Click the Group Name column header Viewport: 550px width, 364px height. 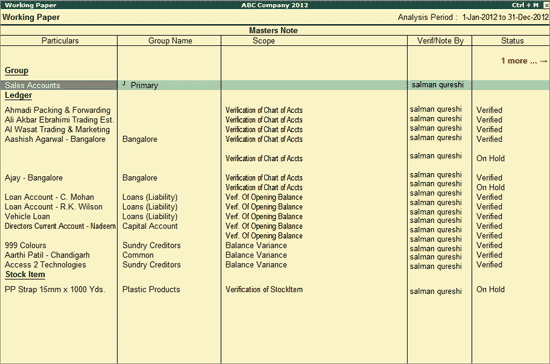pos(170,41)
